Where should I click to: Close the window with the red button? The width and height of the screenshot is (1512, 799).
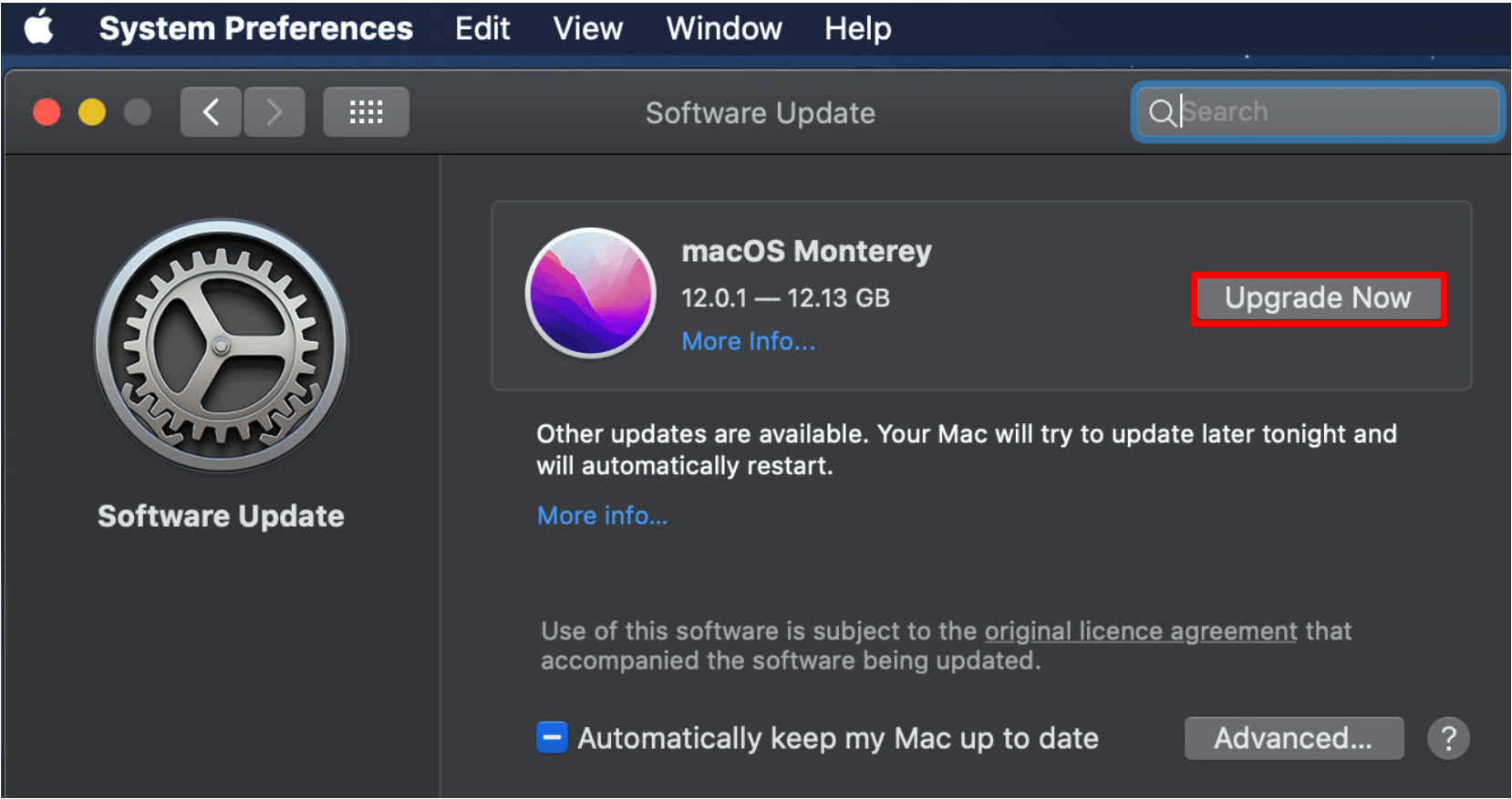[x=47, y=112]
